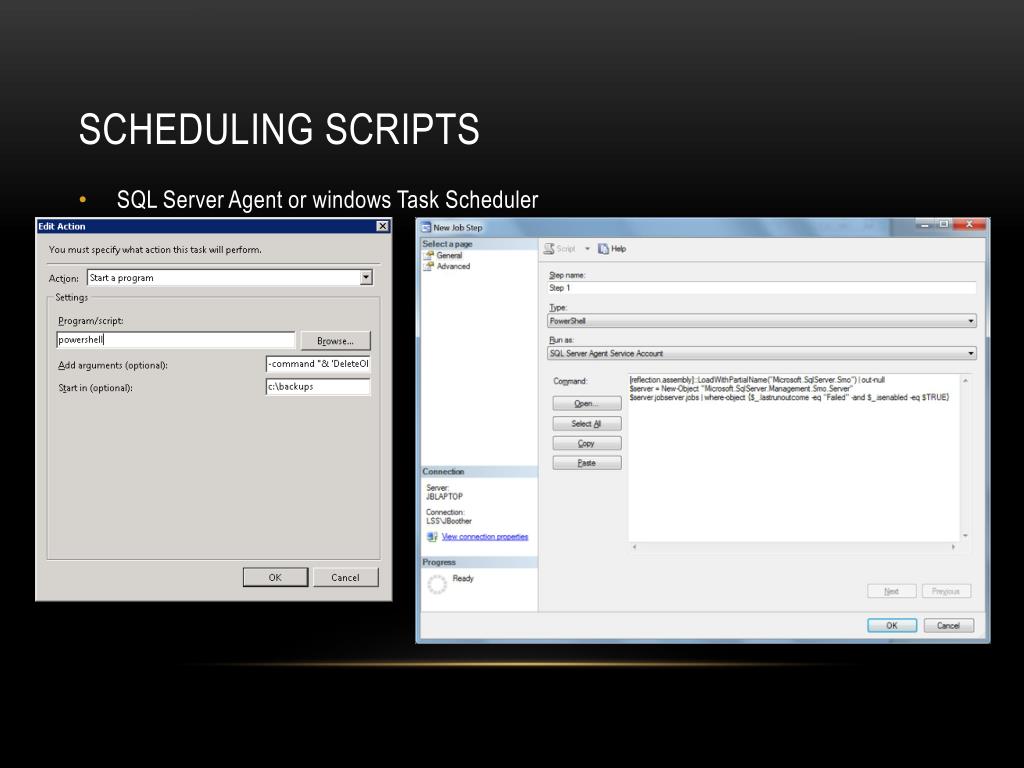Click the Progress section header
Viewport: 1024px width, 768px height.
click(479, 562)
